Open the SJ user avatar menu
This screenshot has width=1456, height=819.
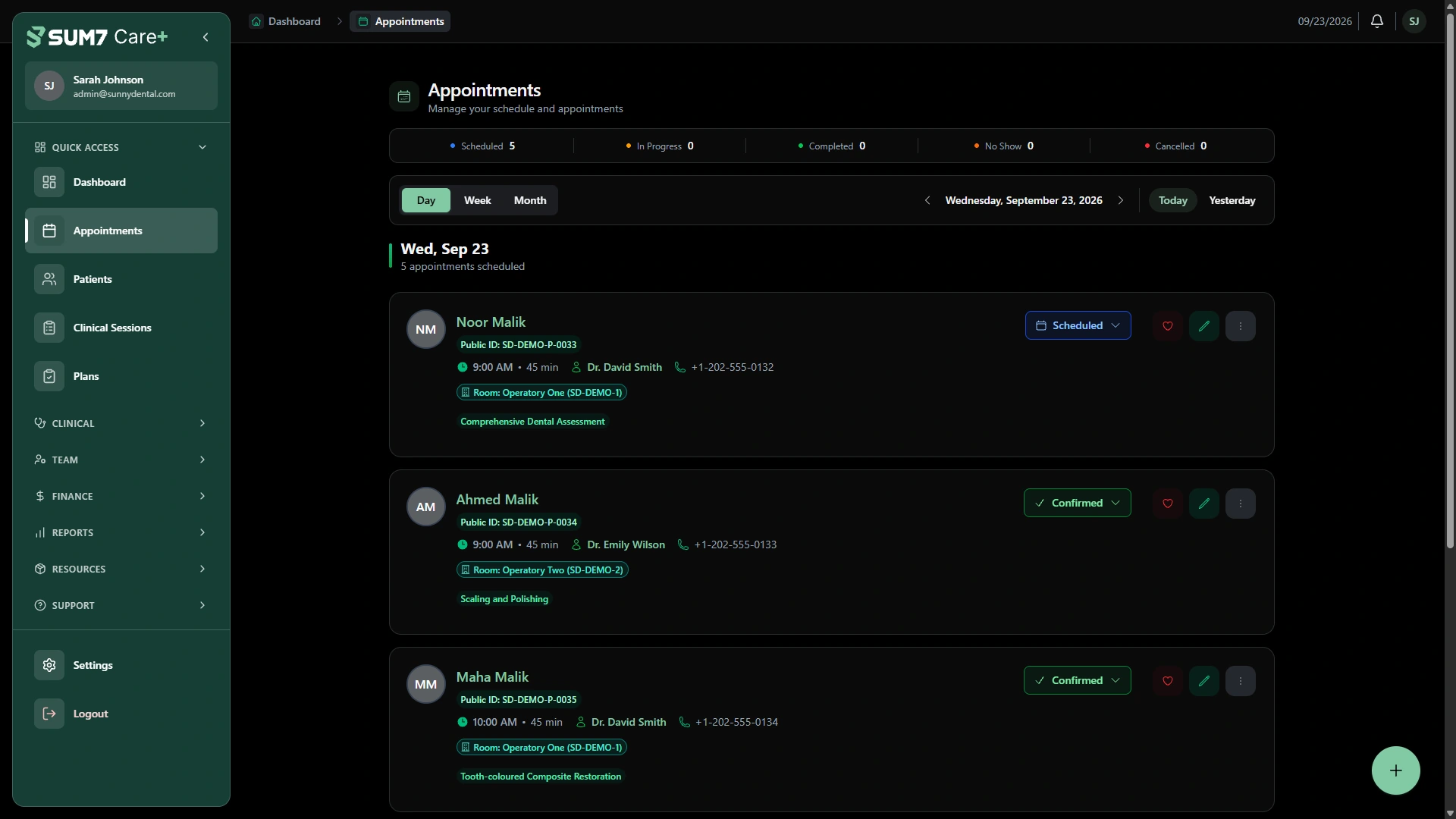point(1414,21)
